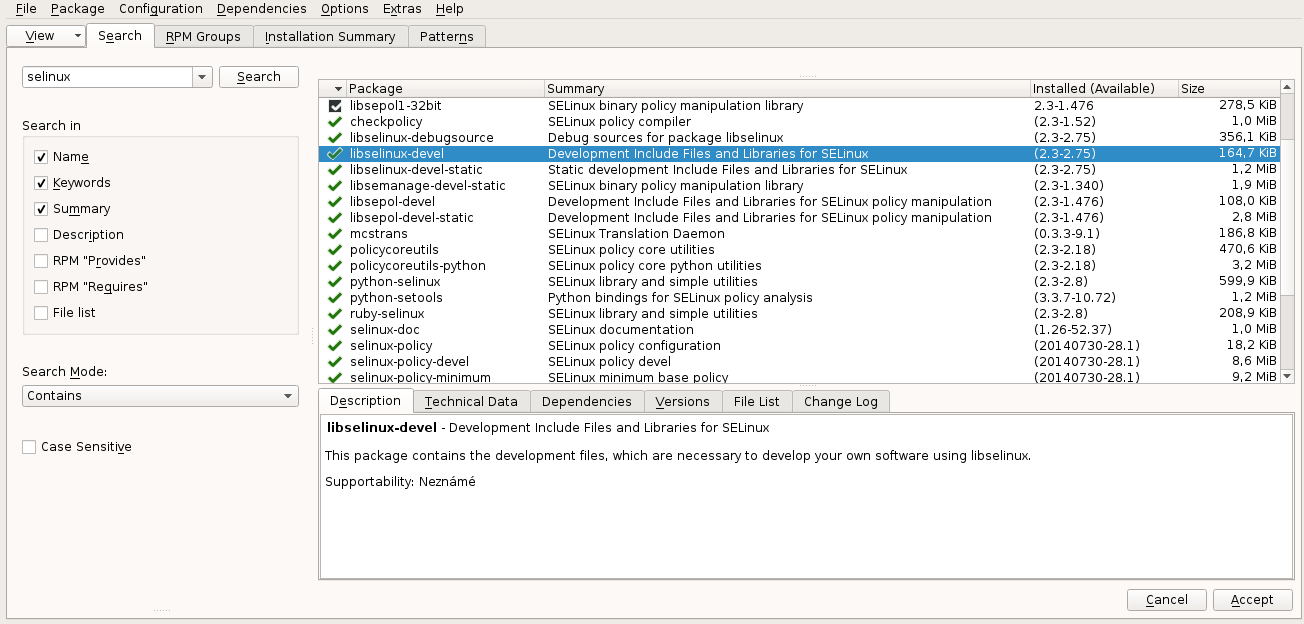The width and height of the screenshot is (1304, 624).
Task: Click the selinux search input field
Action: [x=106, y=77]
